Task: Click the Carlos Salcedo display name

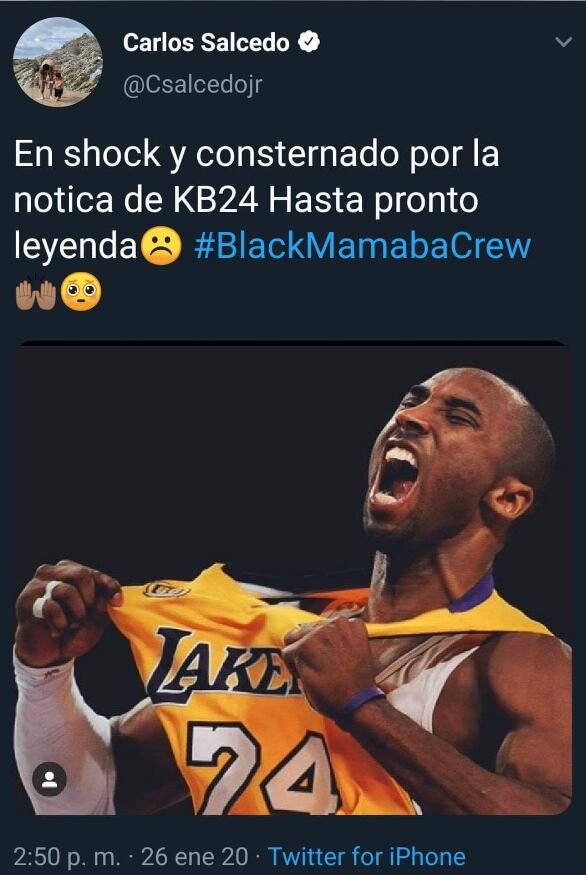Action: pyautogui.click(x=206, y=42)
